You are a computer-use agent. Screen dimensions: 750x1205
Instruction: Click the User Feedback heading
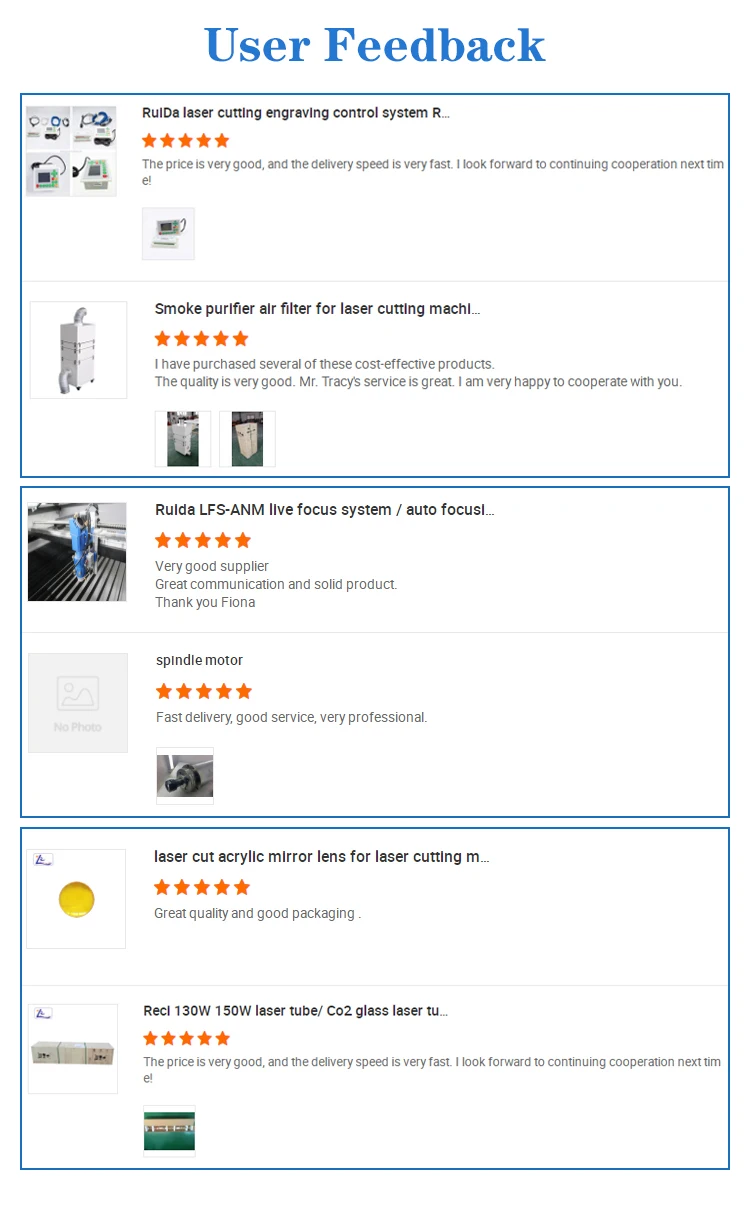pyautogui.click(x=374, y=46)
